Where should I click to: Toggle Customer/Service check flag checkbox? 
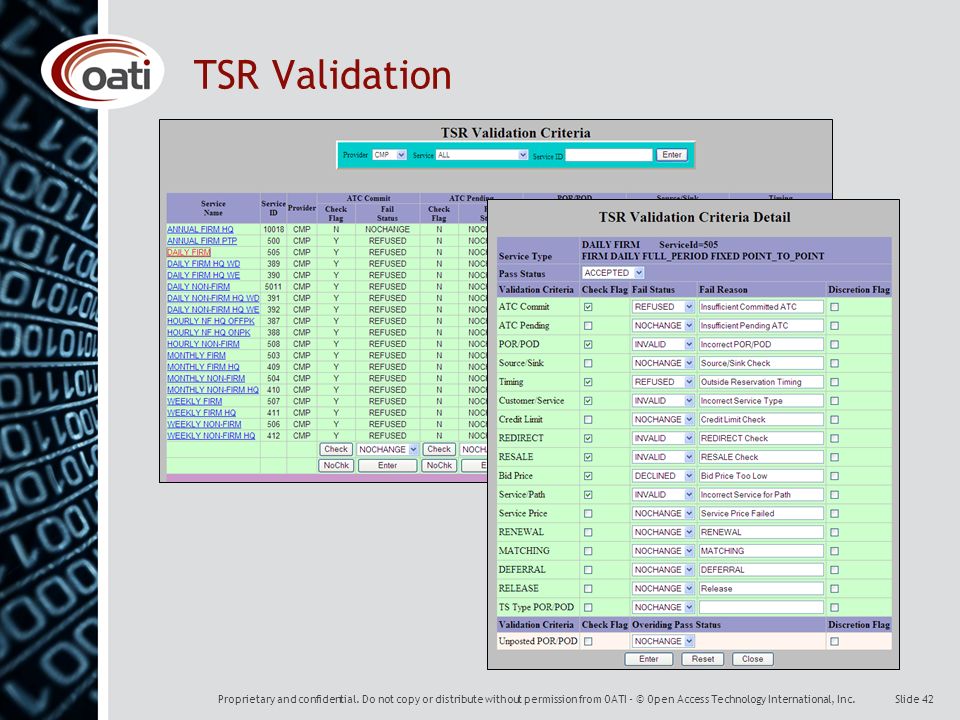tap(588, 401)
